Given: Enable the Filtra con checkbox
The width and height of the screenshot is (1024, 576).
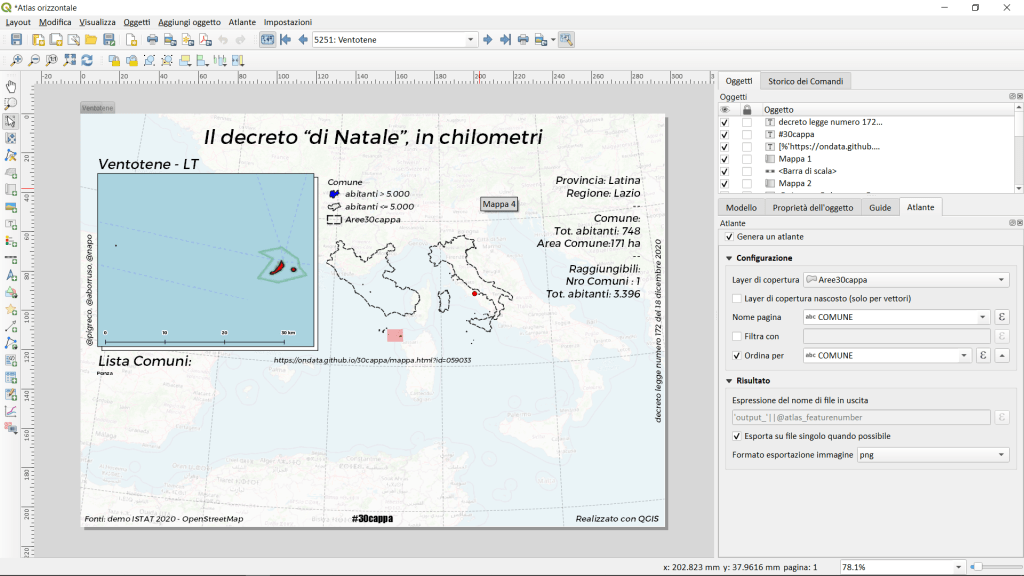Looking at the screenshot, I should [737, 336].
